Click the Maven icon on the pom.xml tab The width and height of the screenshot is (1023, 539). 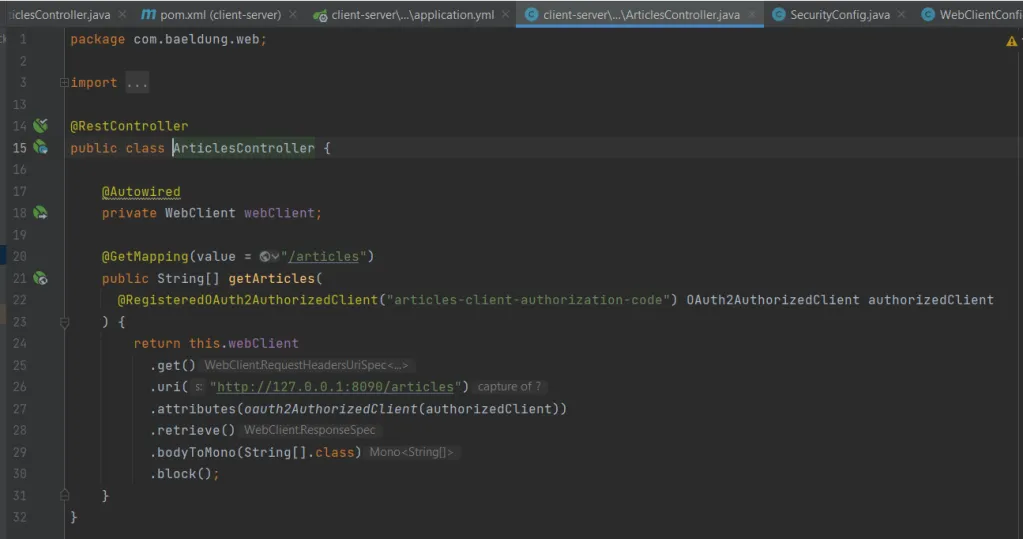(149, 14)
